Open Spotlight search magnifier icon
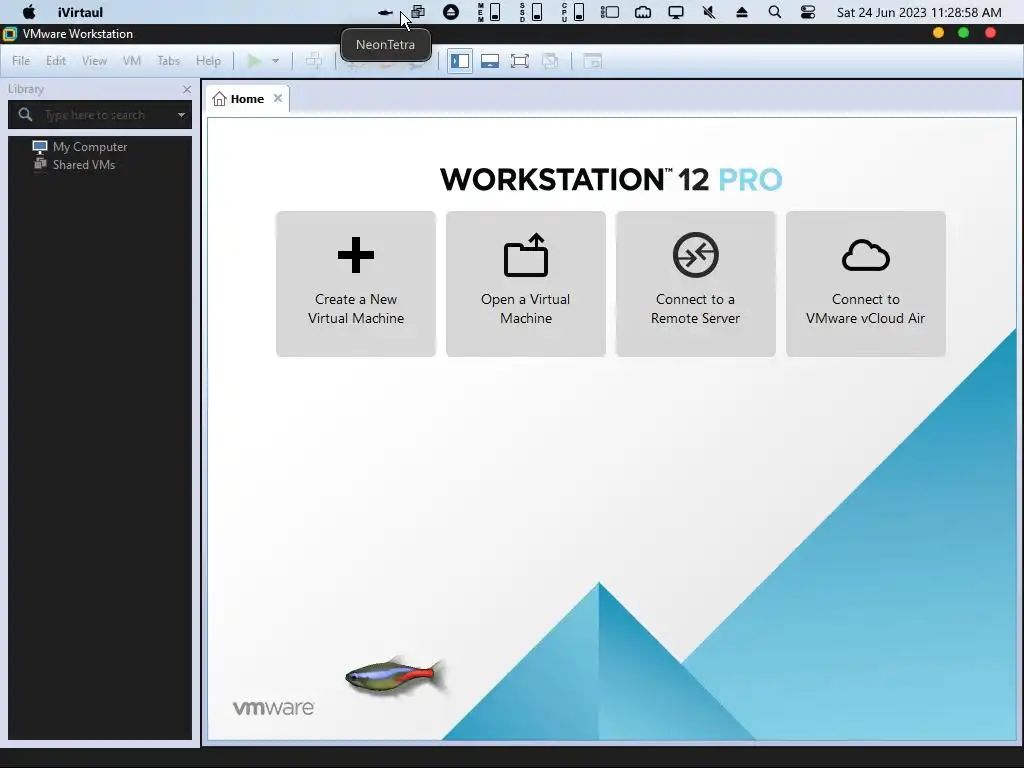 pos(775,12)
